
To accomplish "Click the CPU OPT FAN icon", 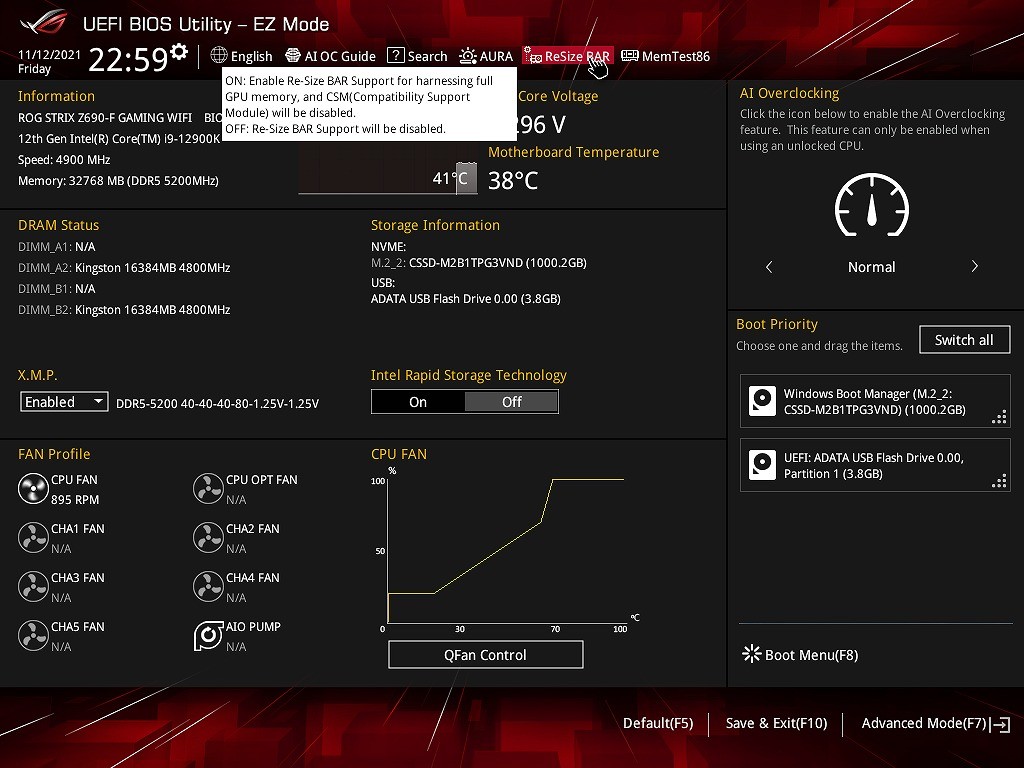I will click(x=208, y=488).
